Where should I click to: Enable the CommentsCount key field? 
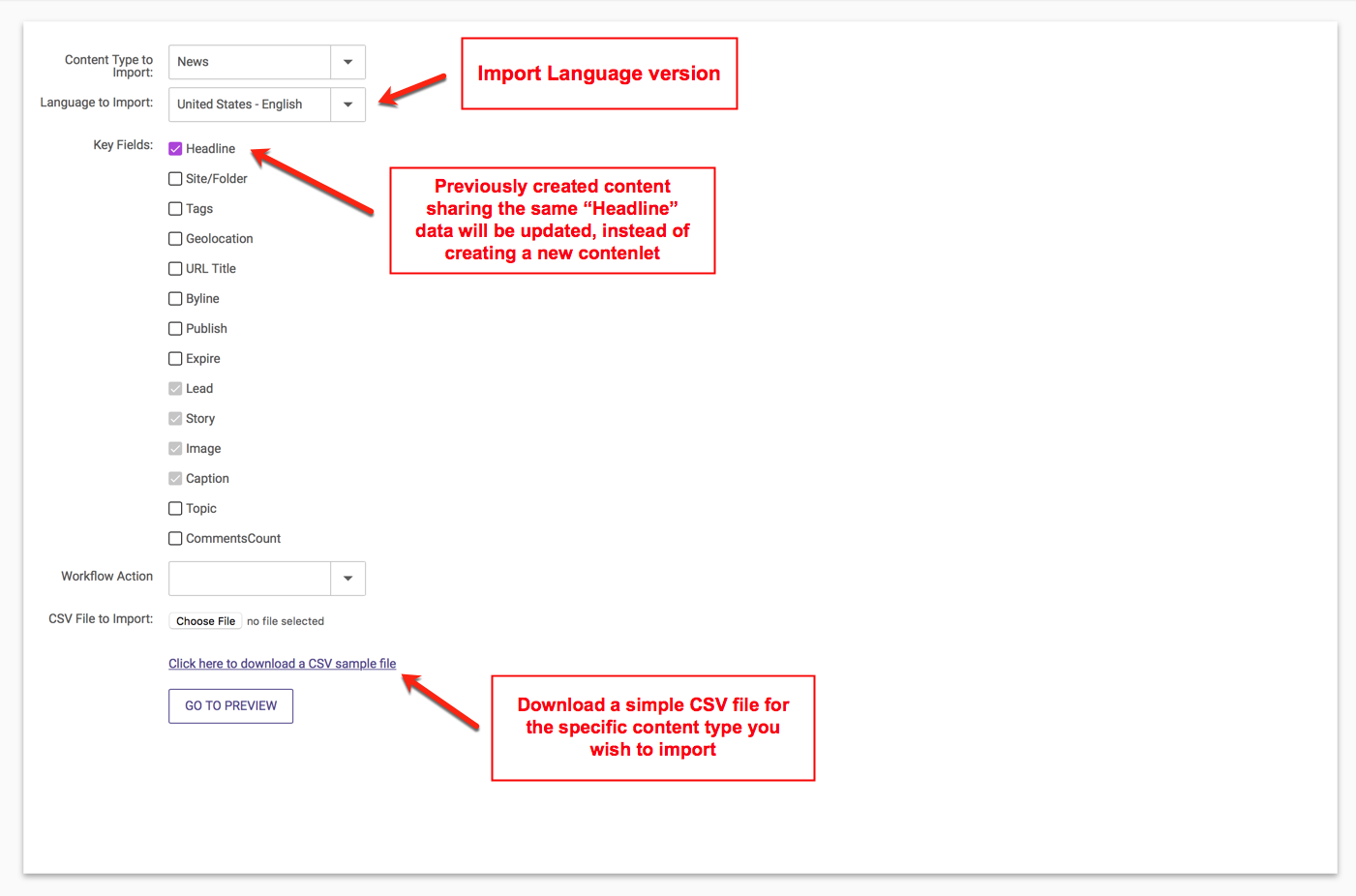[x=175, y=539]
